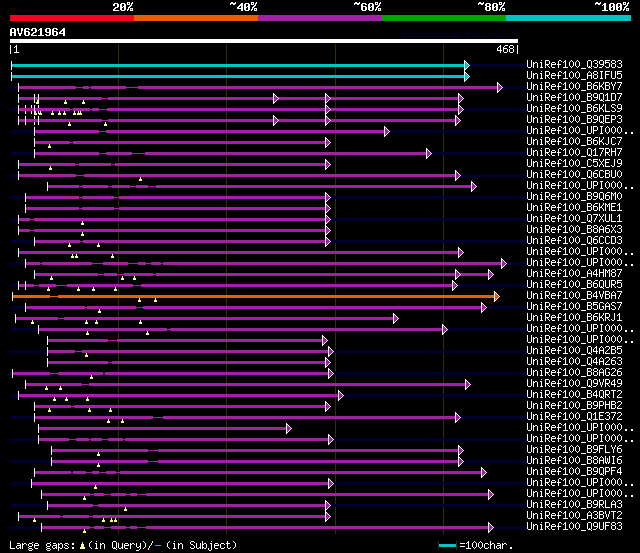Choose the UniRef100_B9Q6M0 entry
Screen dimensions: 640x553
574,196
